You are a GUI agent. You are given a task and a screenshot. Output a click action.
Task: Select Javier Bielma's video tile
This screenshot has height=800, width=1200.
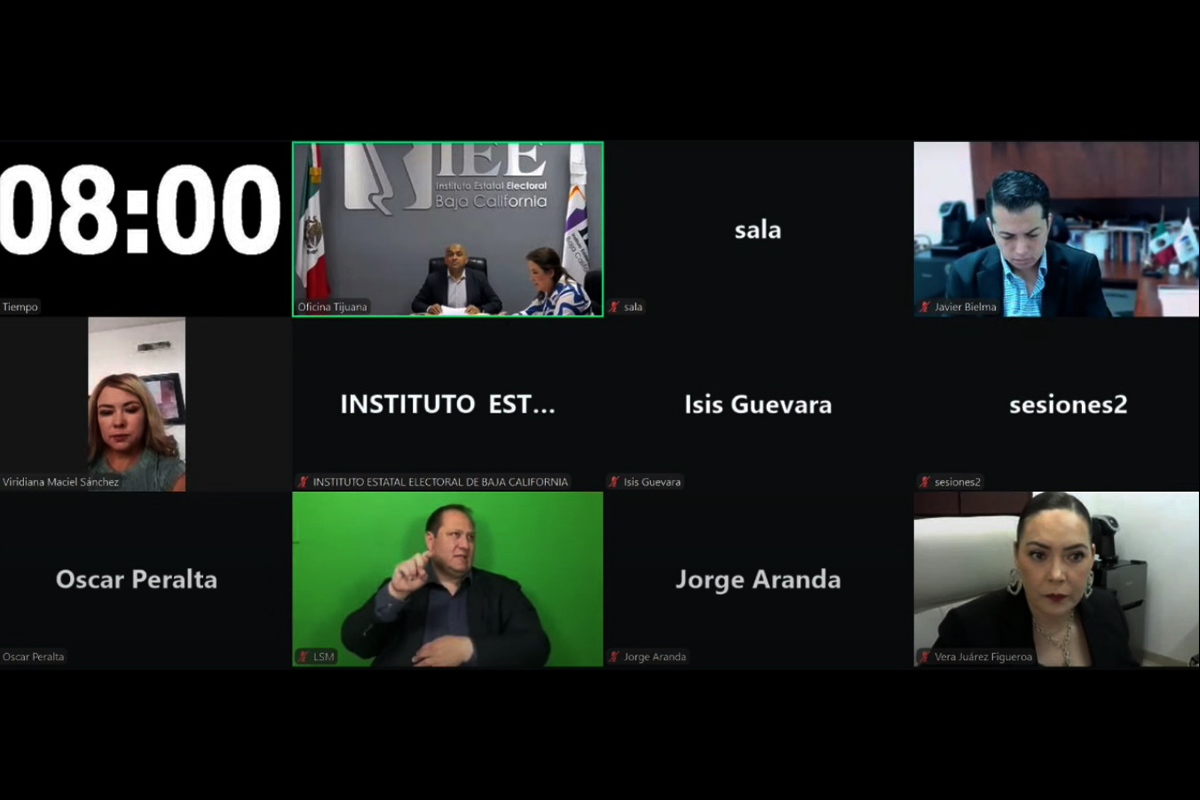point(1056,229)
